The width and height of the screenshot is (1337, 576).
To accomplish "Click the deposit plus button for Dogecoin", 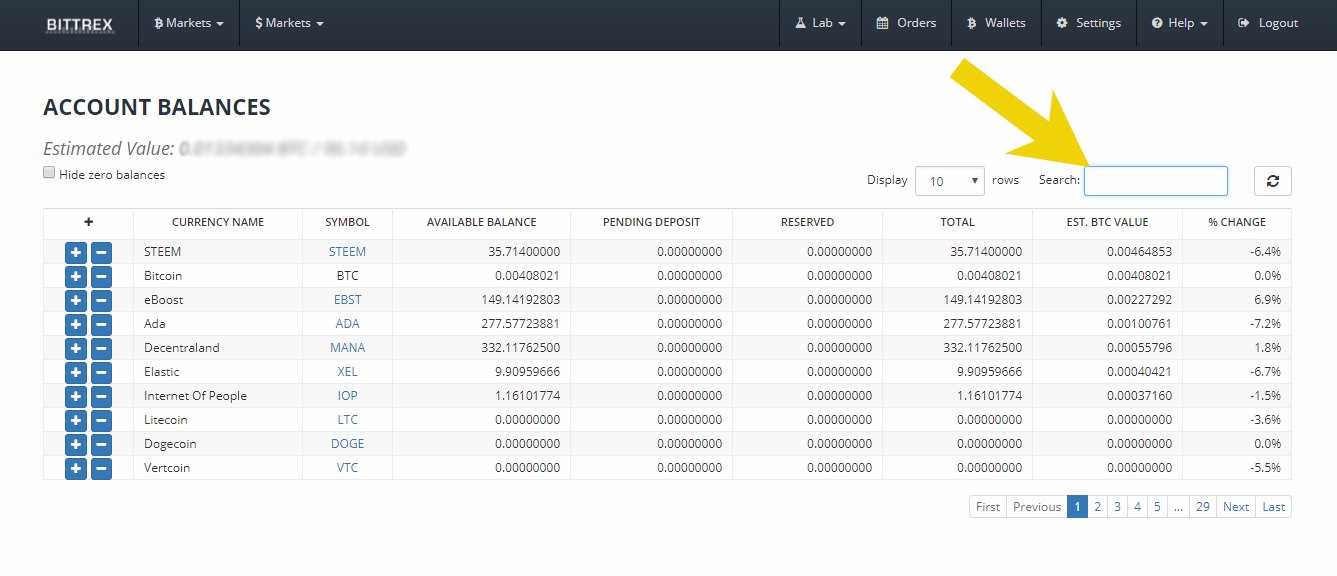I will 76,444.
